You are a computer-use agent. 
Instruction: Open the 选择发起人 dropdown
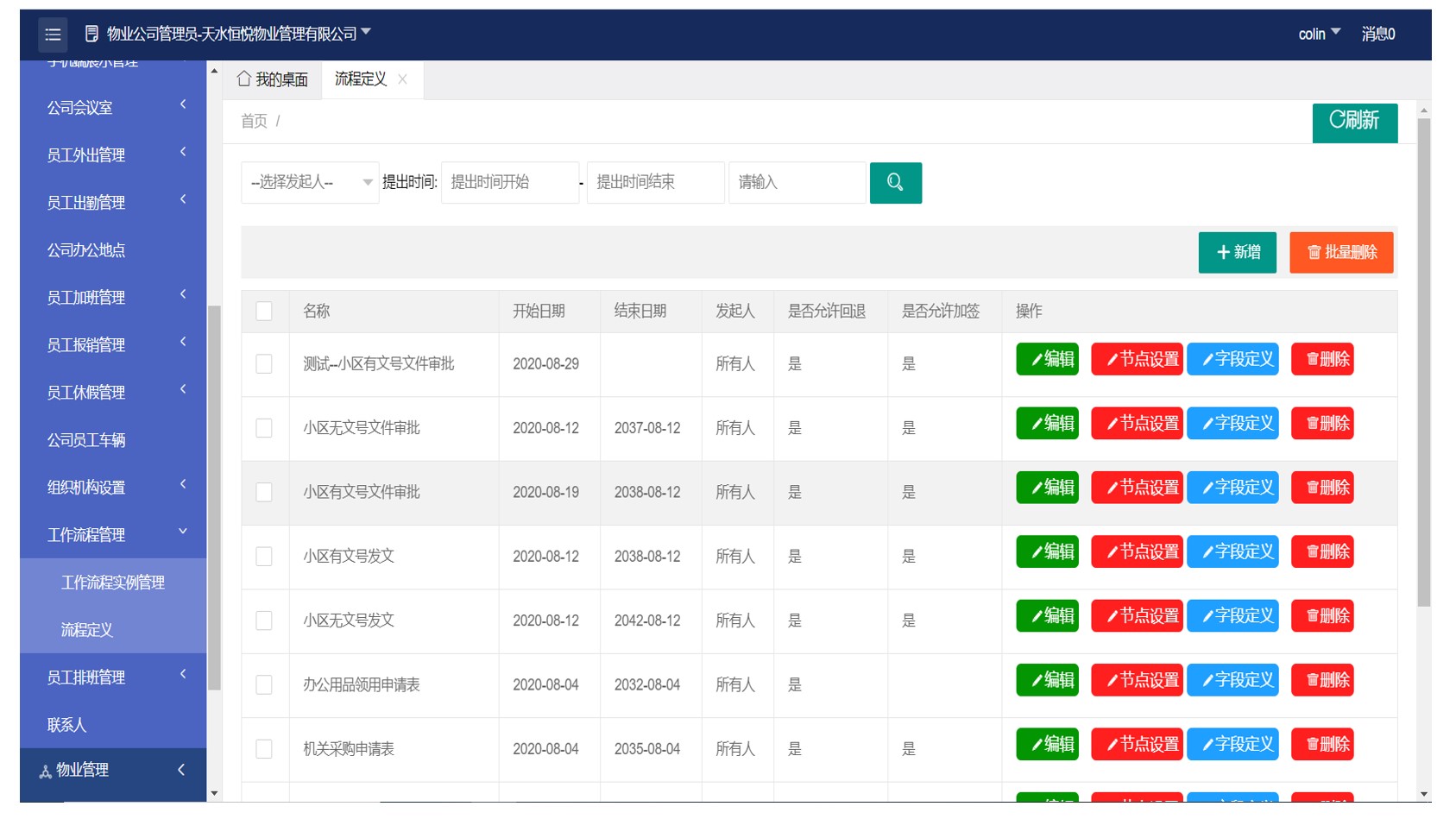click(309, 183)
